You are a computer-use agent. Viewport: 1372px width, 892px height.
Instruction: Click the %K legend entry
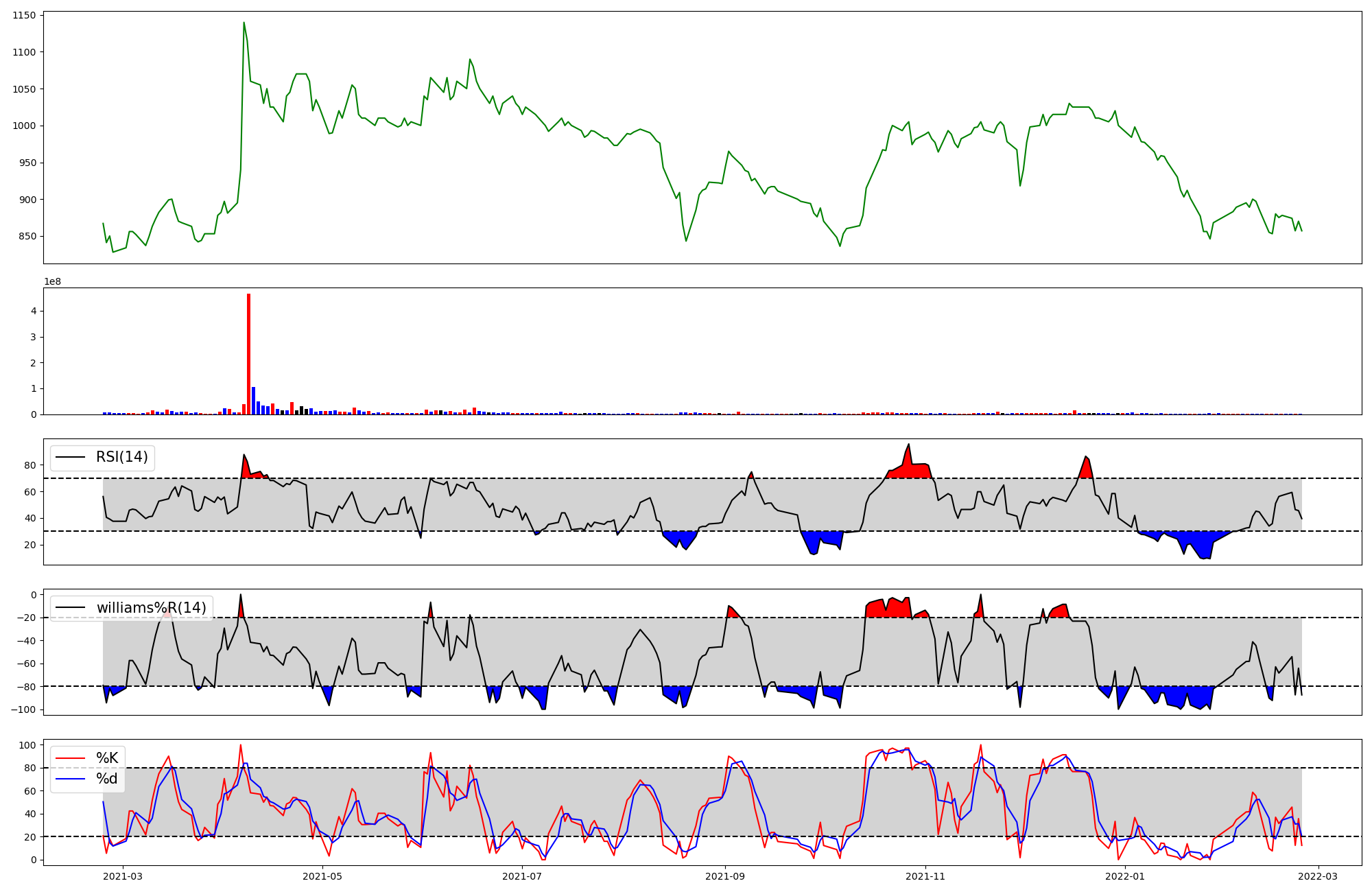click(x=106, y=758)
